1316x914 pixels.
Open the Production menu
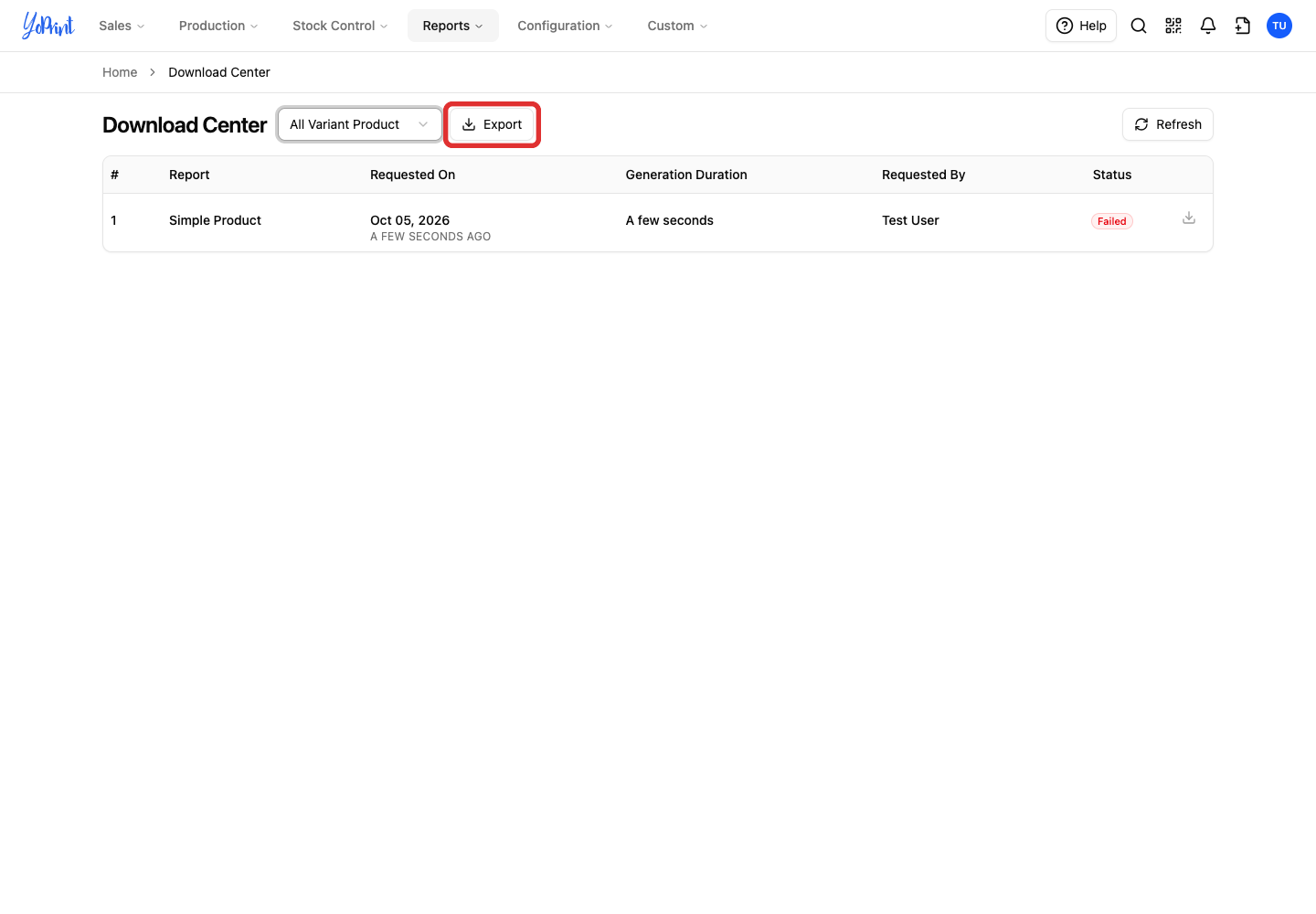click(x=218, y=26)
